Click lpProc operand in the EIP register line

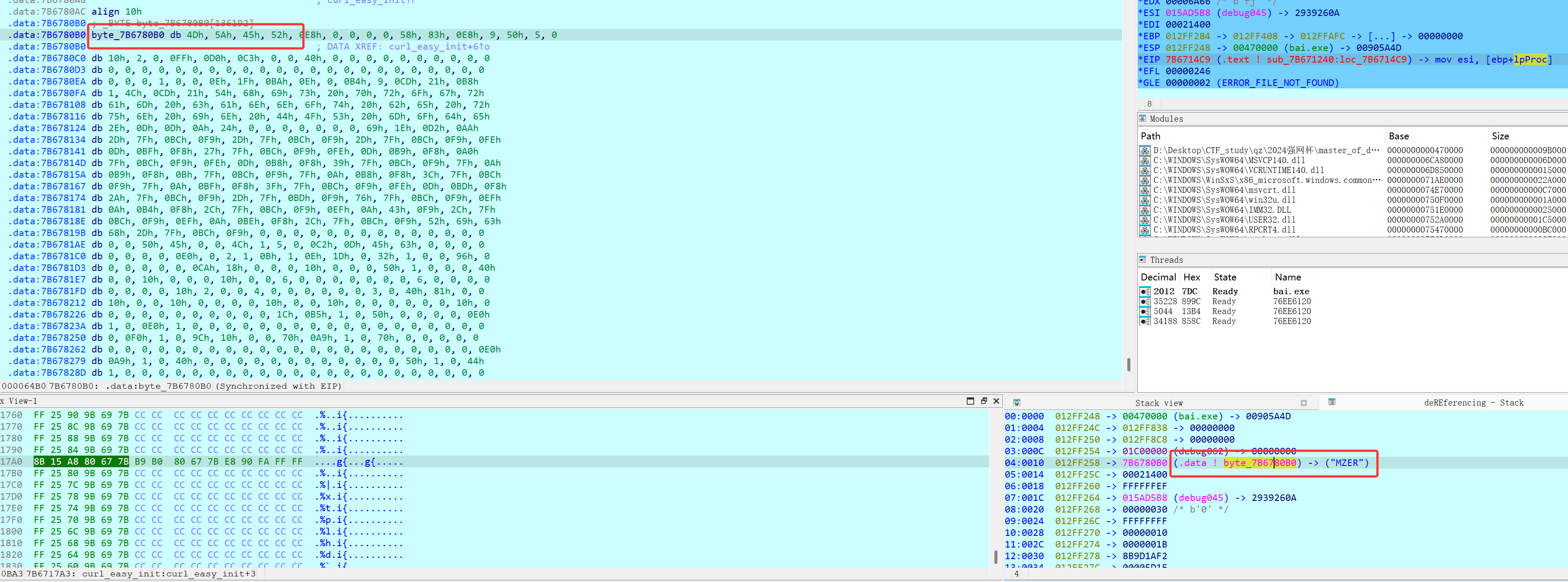coord(1530,60)
